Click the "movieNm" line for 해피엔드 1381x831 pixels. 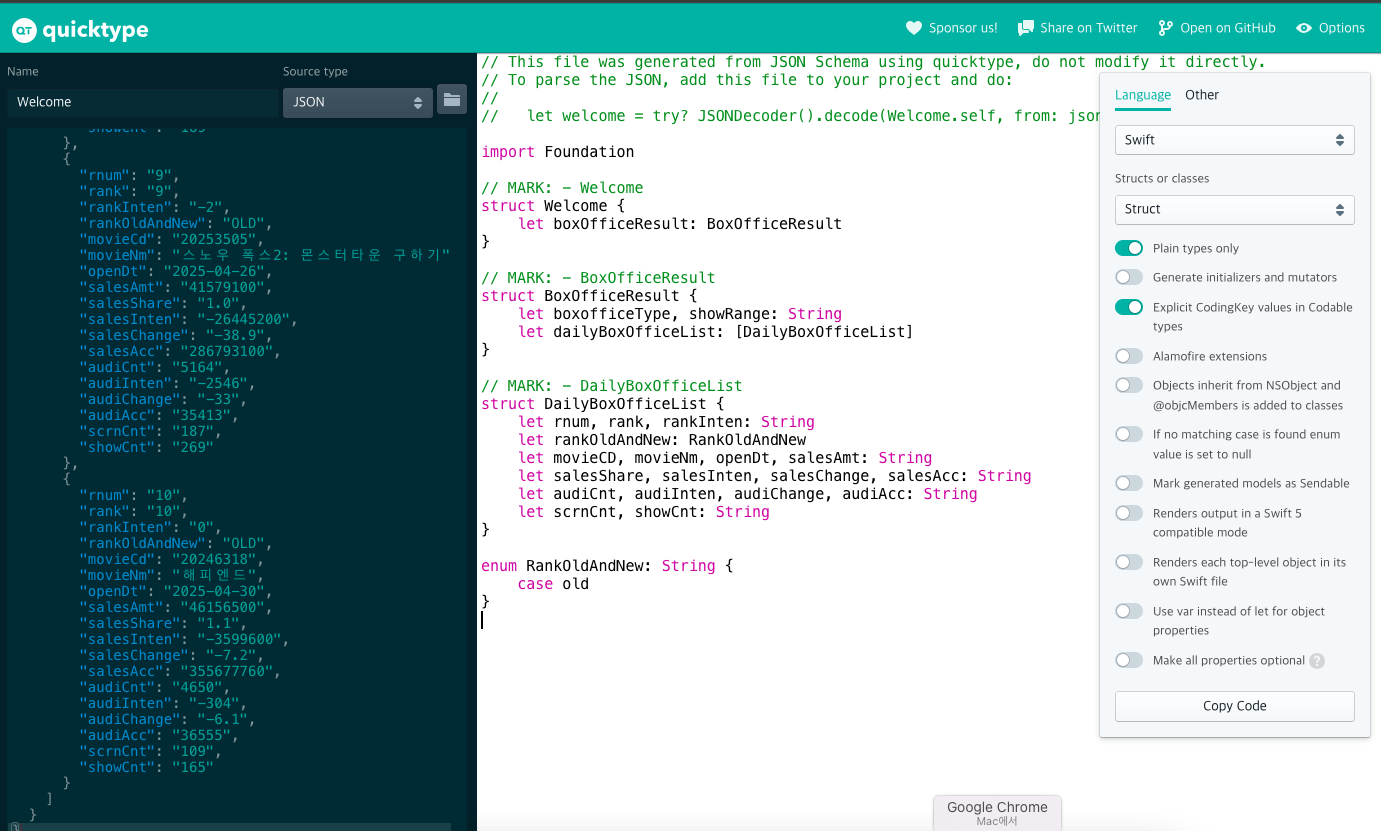pos(171,575)
